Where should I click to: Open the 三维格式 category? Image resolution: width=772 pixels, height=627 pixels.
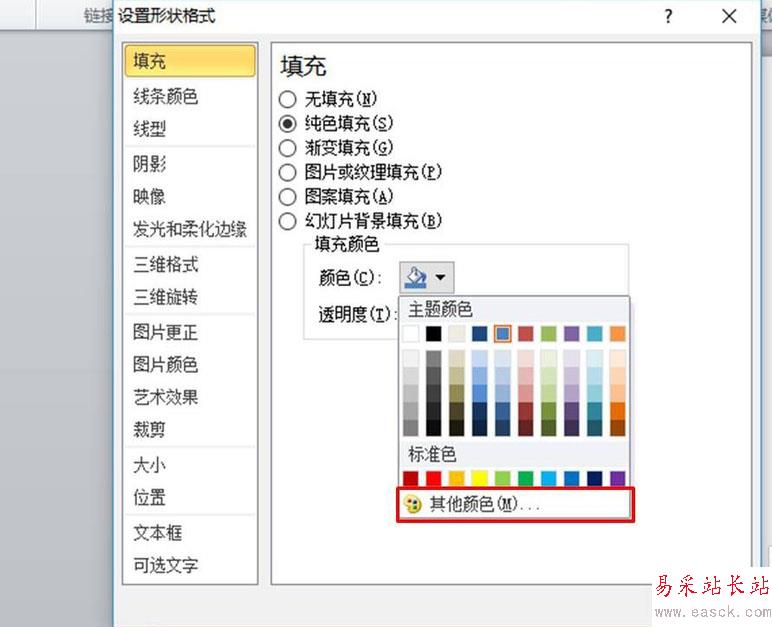[190, 264]
